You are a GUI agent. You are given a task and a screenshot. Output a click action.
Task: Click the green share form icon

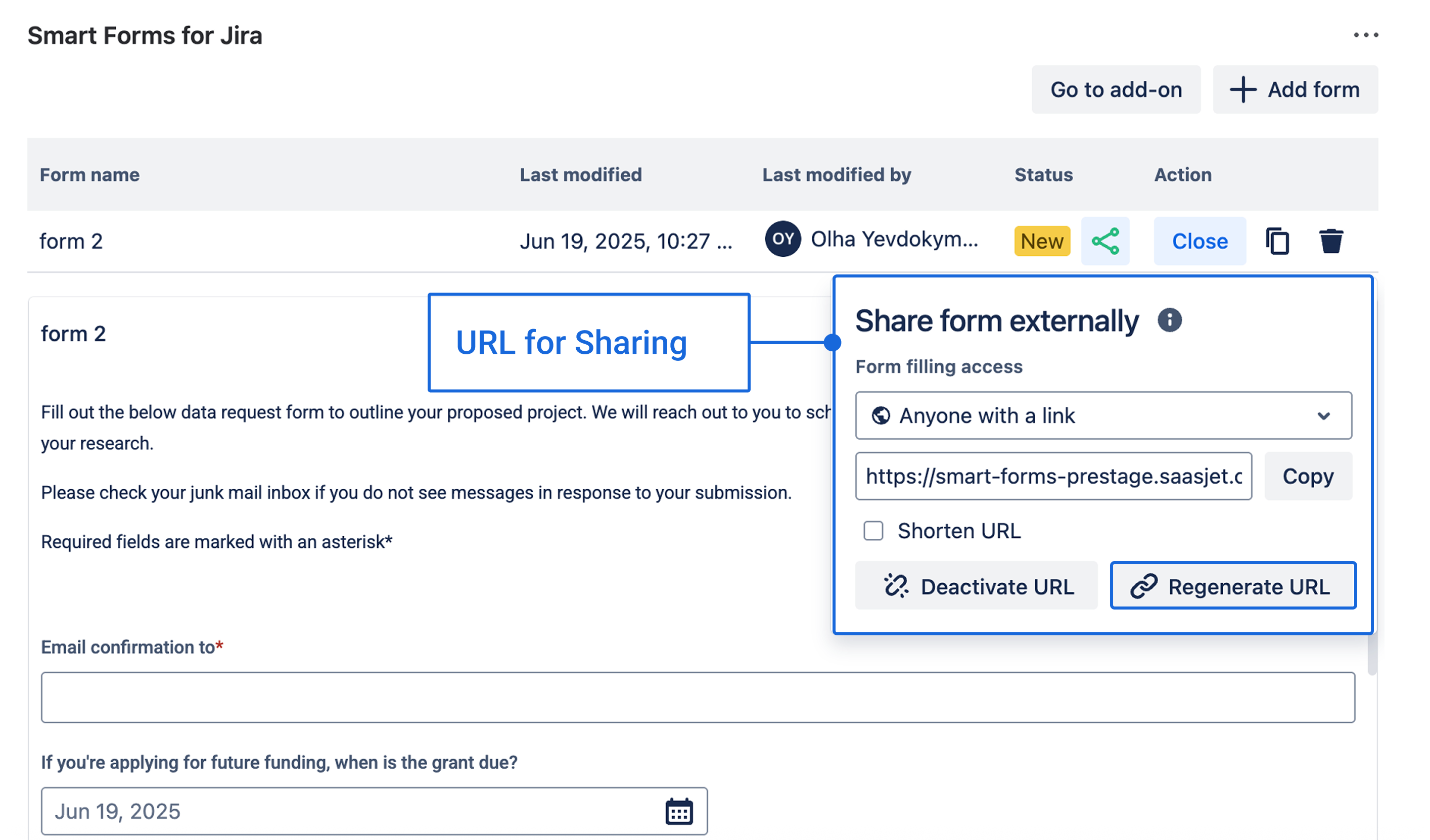(x=1105, y=241)
